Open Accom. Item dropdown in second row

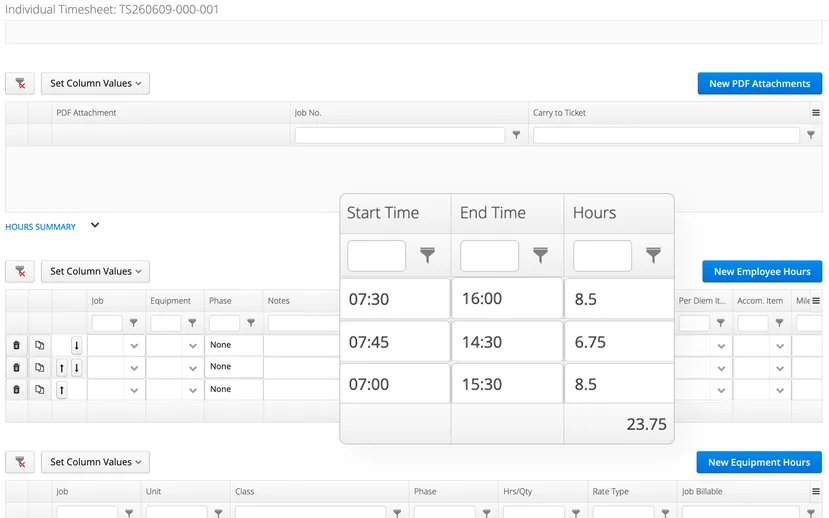pyautogui.click(x=780, y=368)
